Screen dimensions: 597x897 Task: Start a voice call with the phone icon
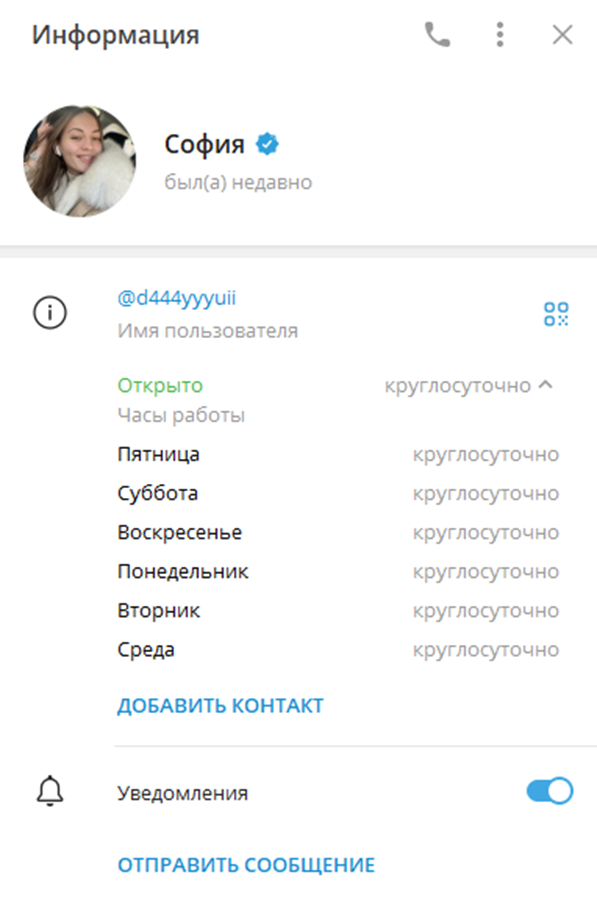[437, 35]
